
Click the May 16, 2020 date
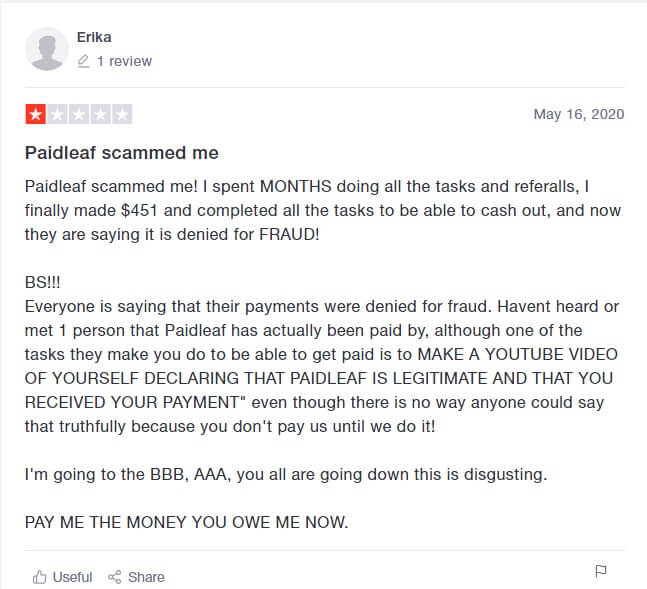click(x=579, y=114)
